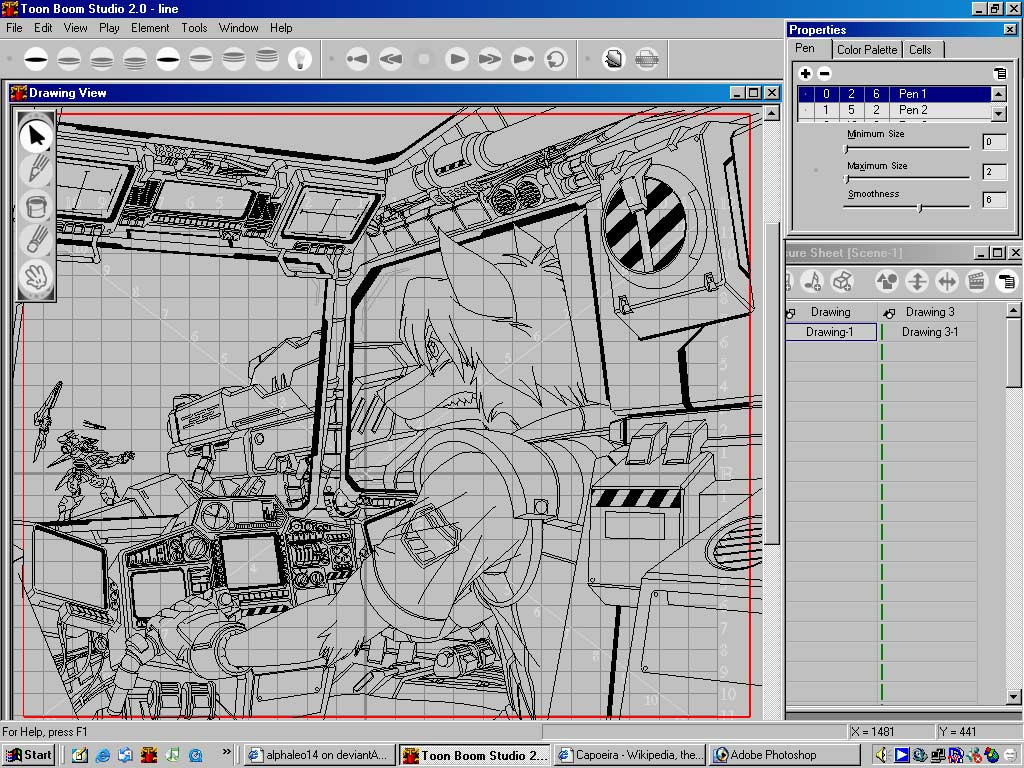Click leftmost black-disc onion skin icon
The image size is (1024, 768).
pyautogui.click(x=36, y=59)
